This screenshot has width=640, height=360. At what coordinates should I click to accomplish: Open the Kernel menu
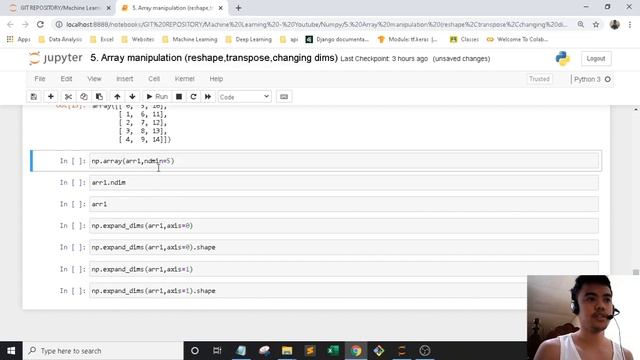point(184,79)
